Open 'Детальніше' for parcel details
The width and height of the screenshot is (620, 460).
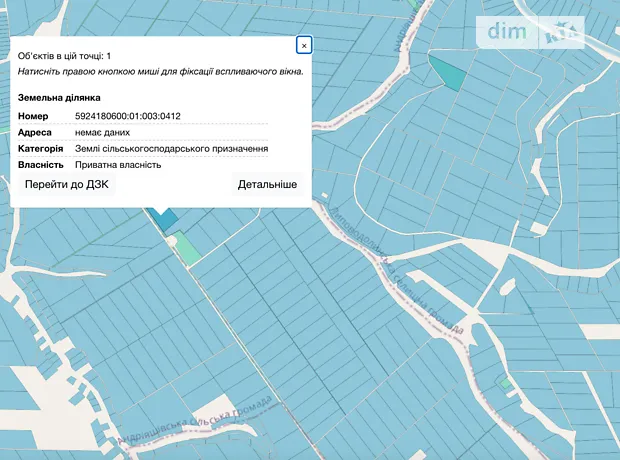[267, 185]
